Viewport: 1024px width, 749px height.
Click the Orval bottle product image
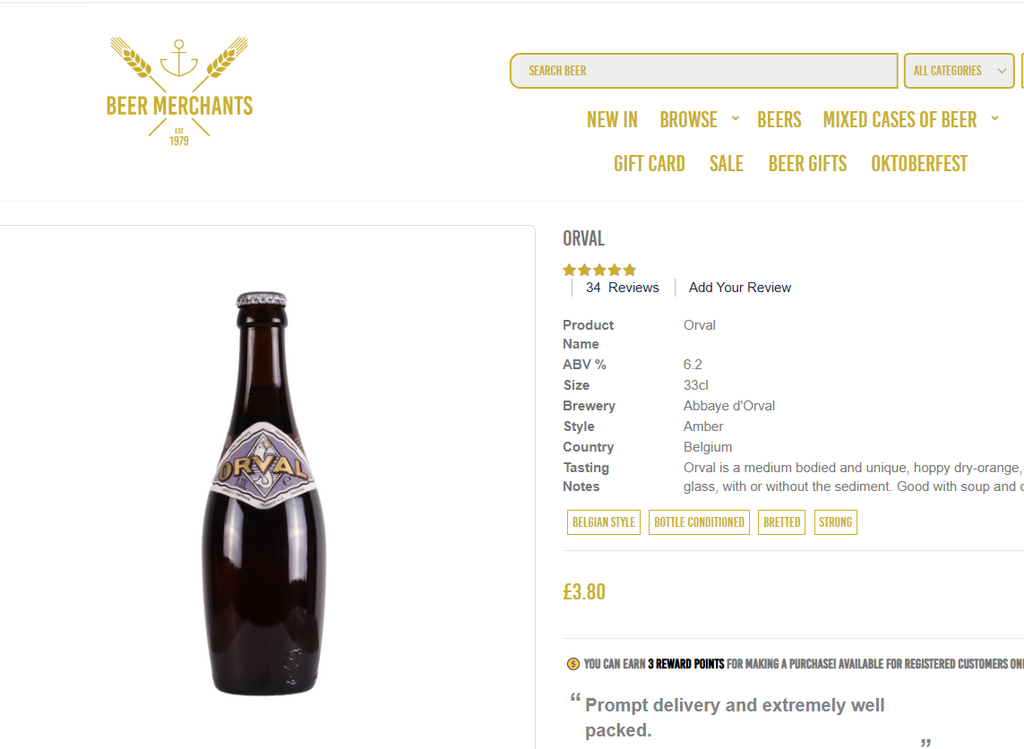[265, 493]
